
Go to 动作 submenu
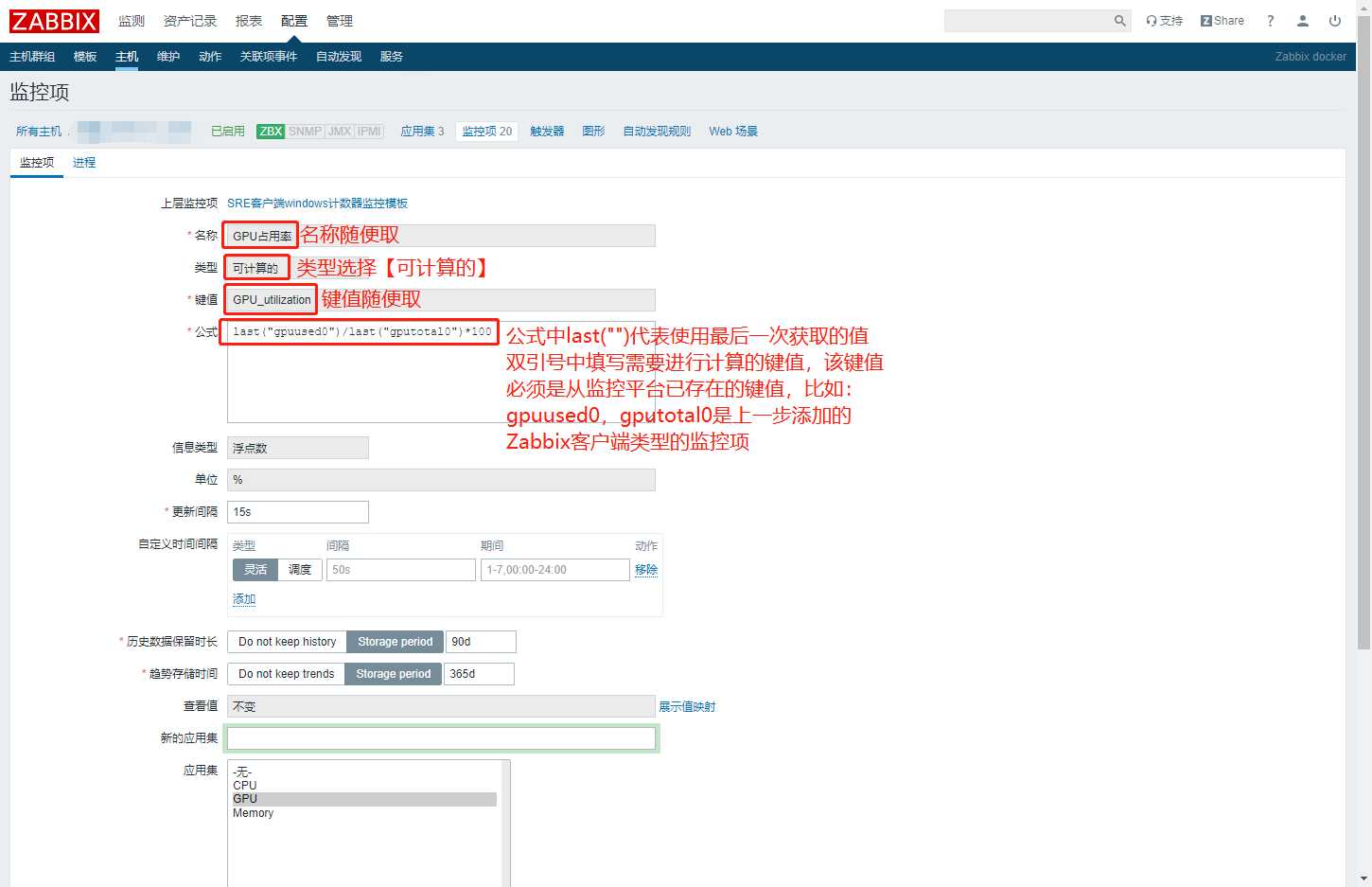click(210, 57)
